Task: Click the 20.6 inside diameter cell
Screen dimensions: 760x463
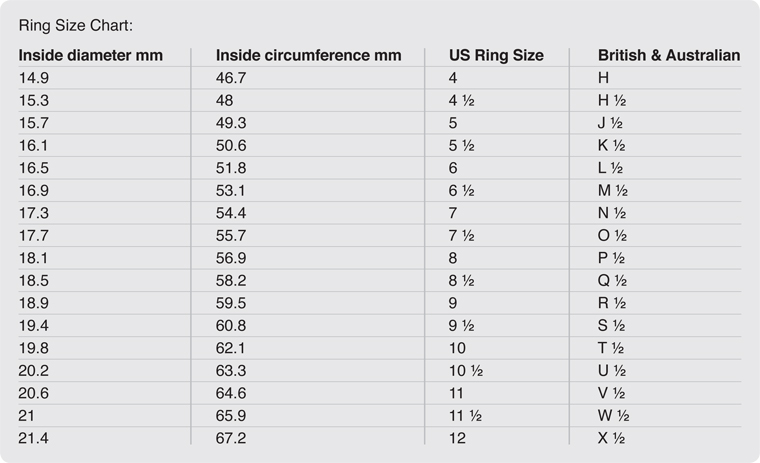Action: point(34,392)
